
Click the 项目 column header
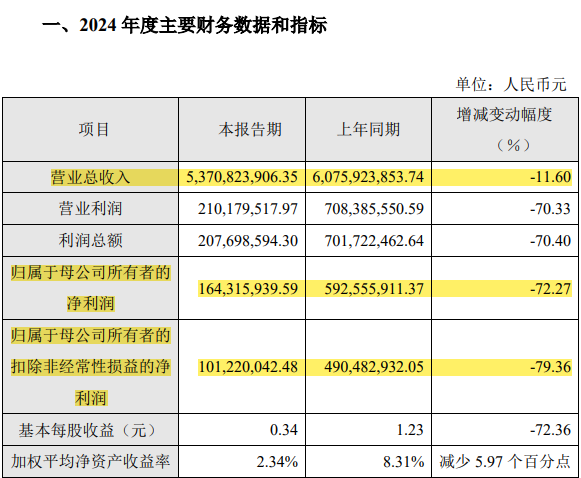click(x=93, y=130)
